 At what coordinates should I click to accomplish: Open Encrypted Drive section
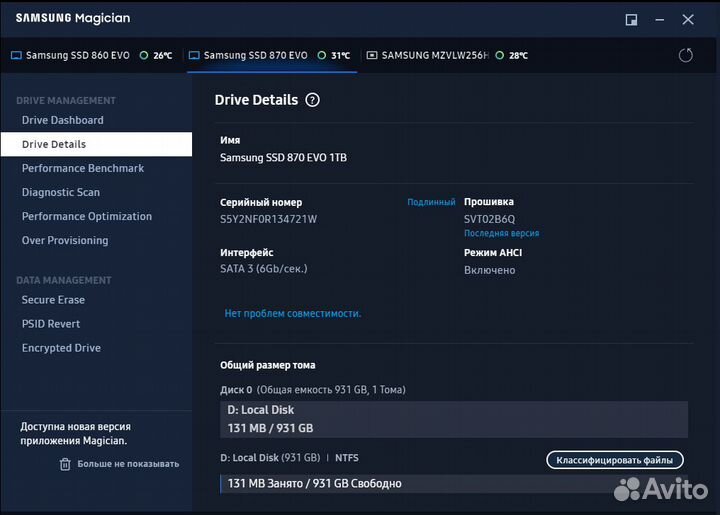click(61, 348)
